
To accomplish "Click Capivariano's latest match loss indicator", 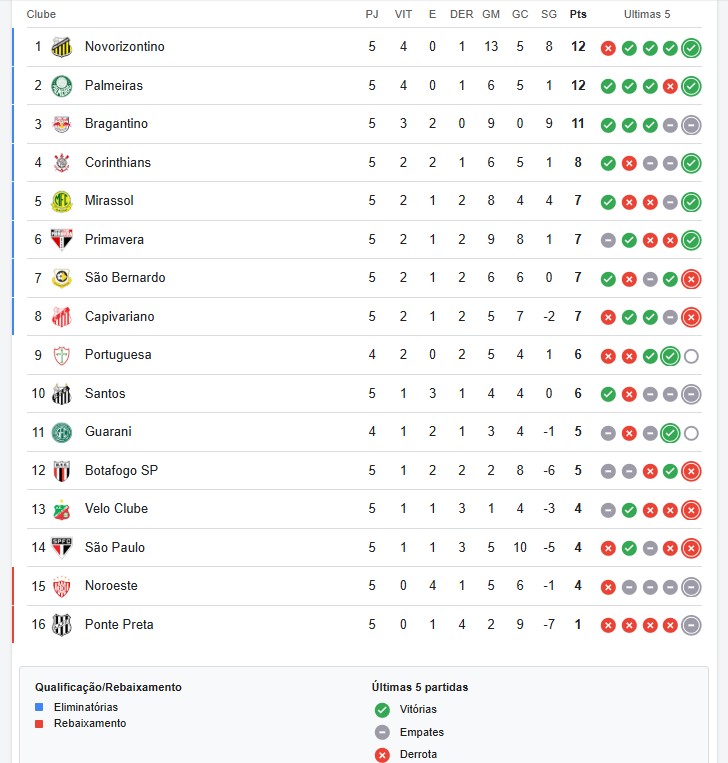I will (691, 317).
